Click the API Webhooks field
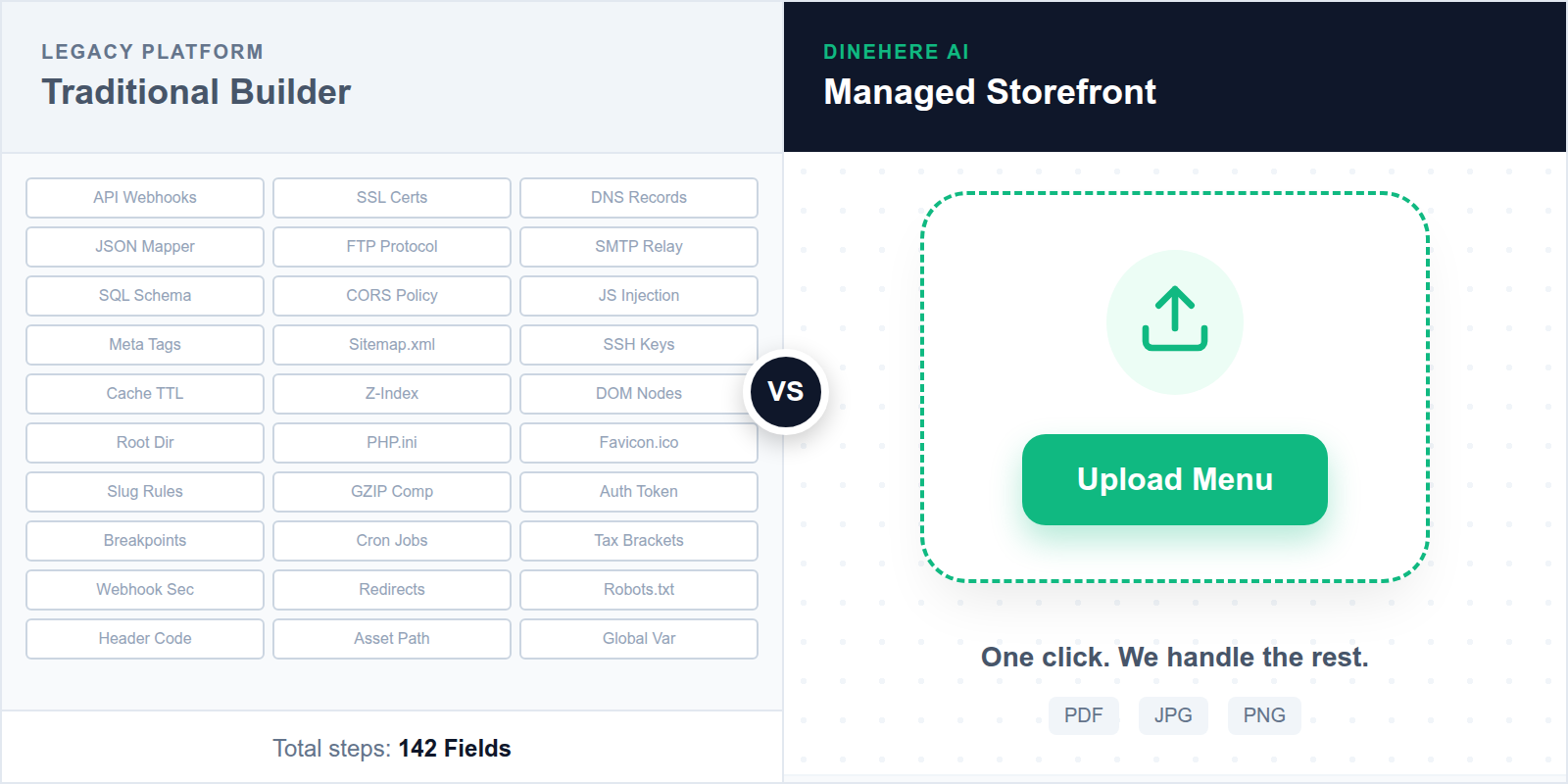1568x784 pixels. (x=145, y=198)
